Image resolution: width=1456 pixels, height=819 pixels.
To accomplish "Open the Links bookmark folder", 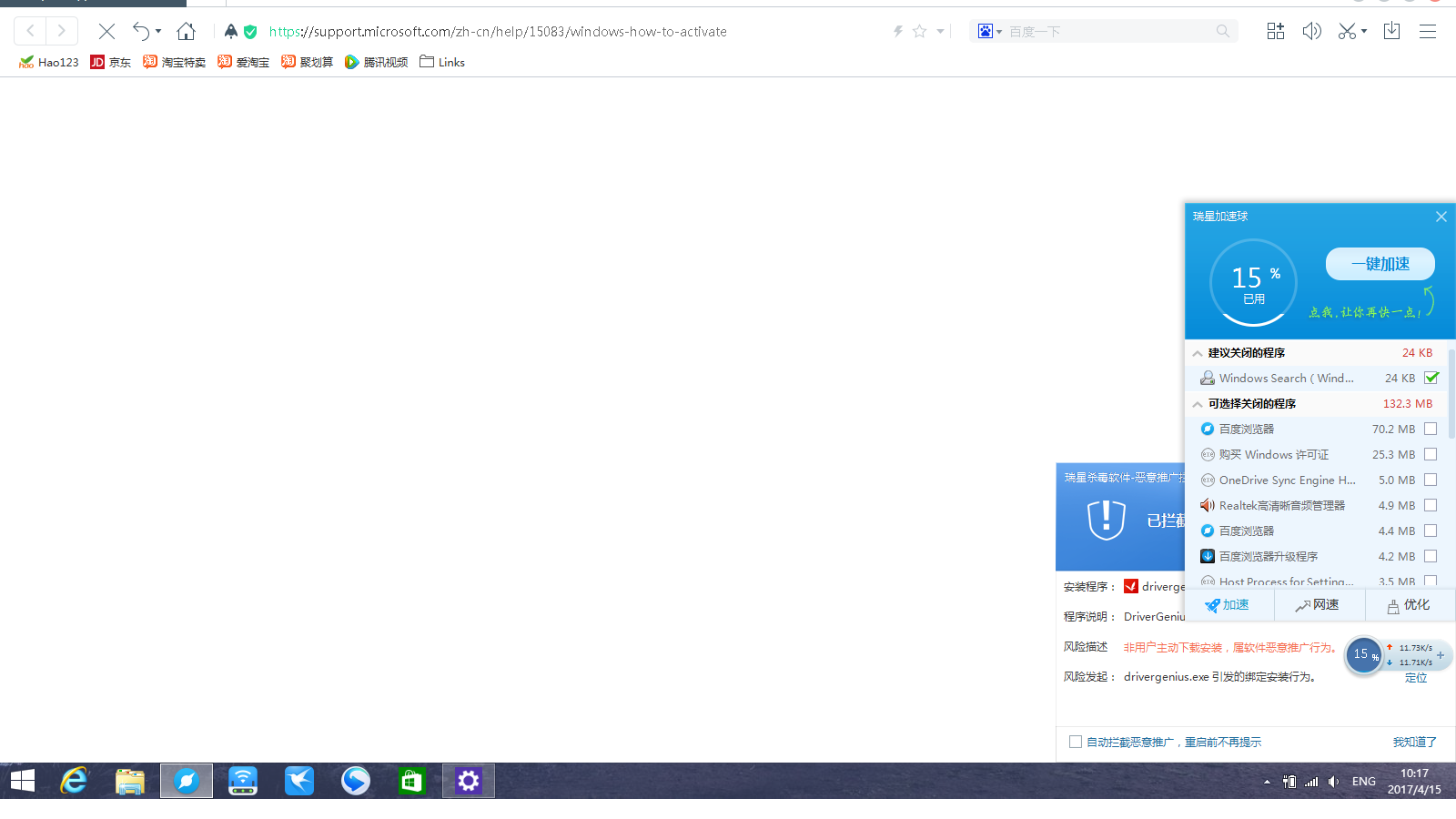I will point(442,62).
